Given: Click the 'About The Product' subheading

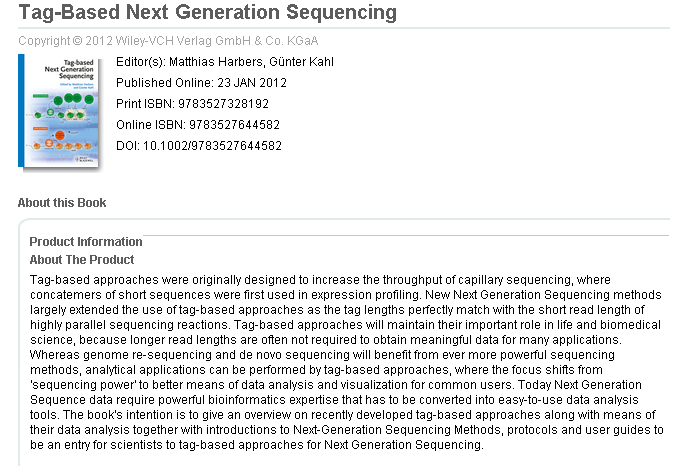Looking at the screenshot, I should (82, 260).
